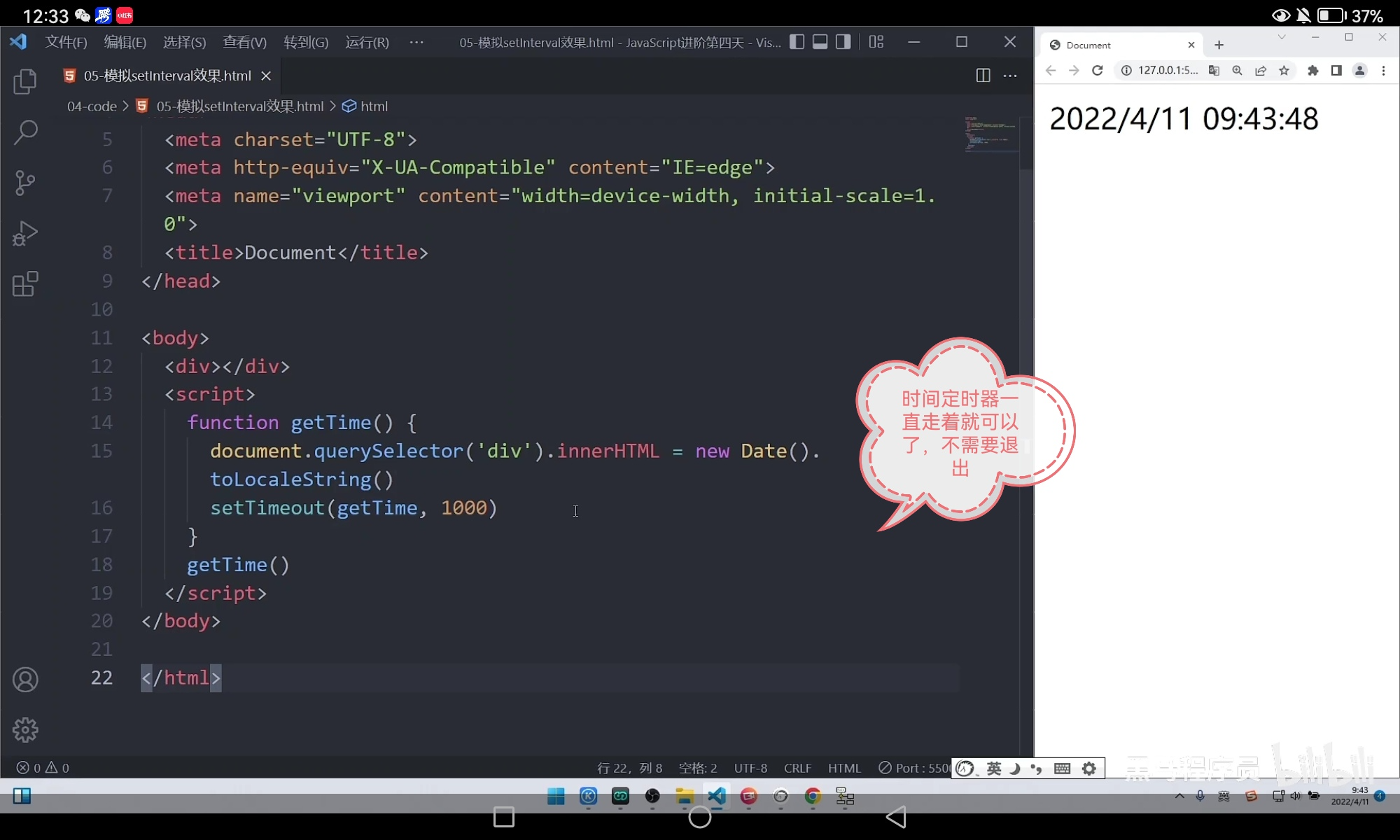Open the 查看(V) menu

click(244, 42)
